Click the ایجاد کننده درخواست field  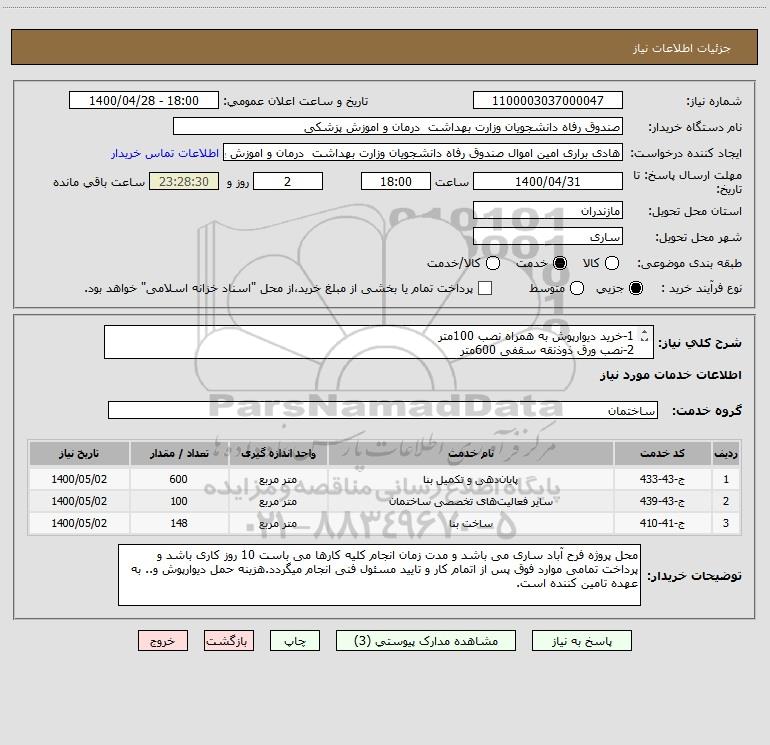(x=423, y=152)
